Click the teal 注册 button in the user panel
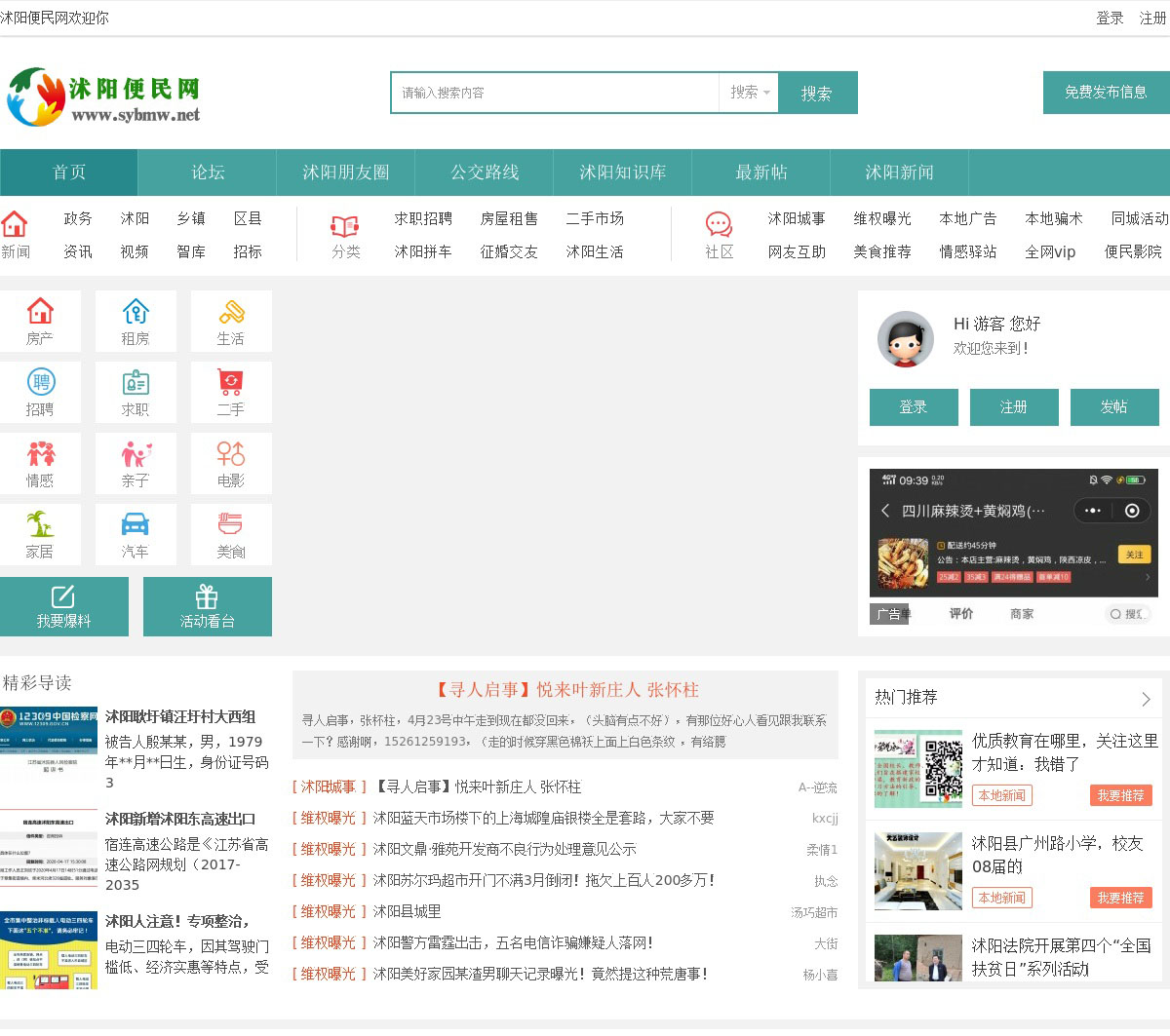The image size is (1170, 1036). 1014,407
